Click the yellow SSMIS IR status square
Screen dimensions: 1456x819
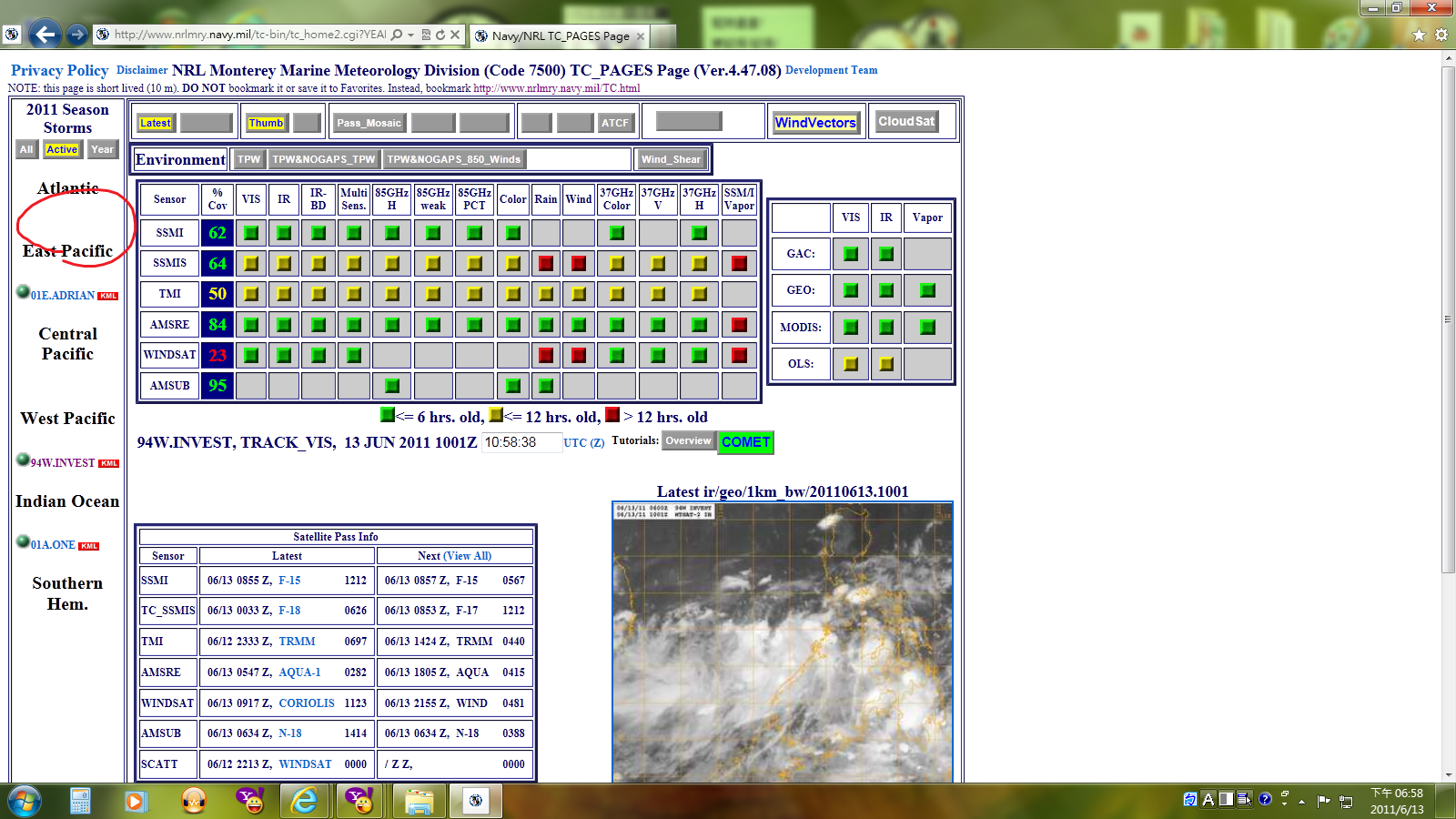tap(284, 264)
